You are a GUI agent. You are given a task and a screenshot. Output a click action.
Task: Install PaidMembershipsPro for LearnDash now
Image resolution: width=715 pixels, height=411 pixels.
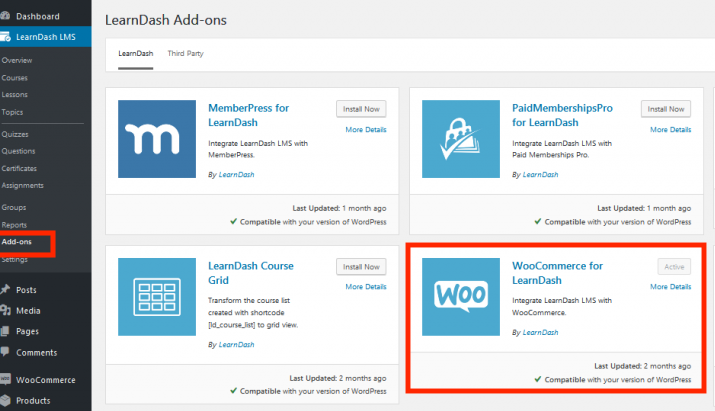click(666, 109)
